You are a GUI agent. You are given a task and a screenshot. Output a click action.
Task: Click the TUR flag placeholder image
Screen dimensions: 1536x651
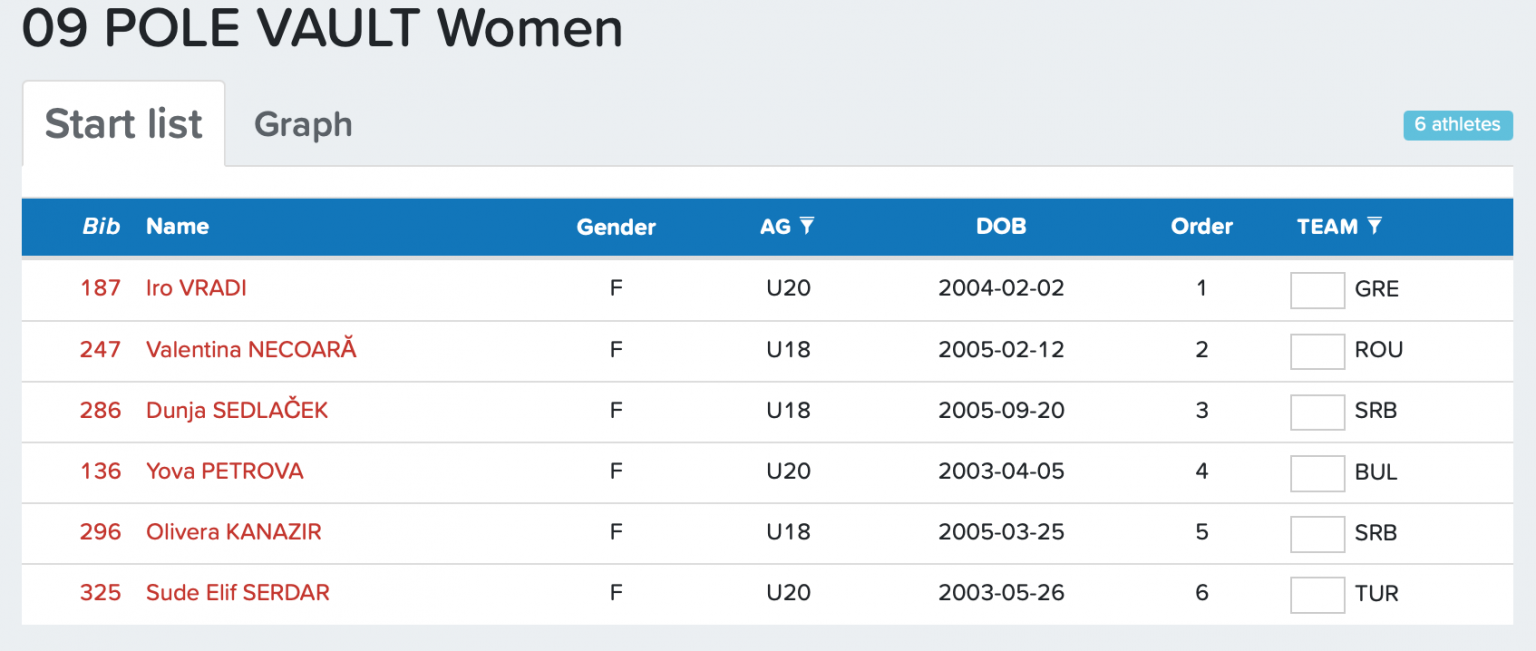tap(1317, 595)
